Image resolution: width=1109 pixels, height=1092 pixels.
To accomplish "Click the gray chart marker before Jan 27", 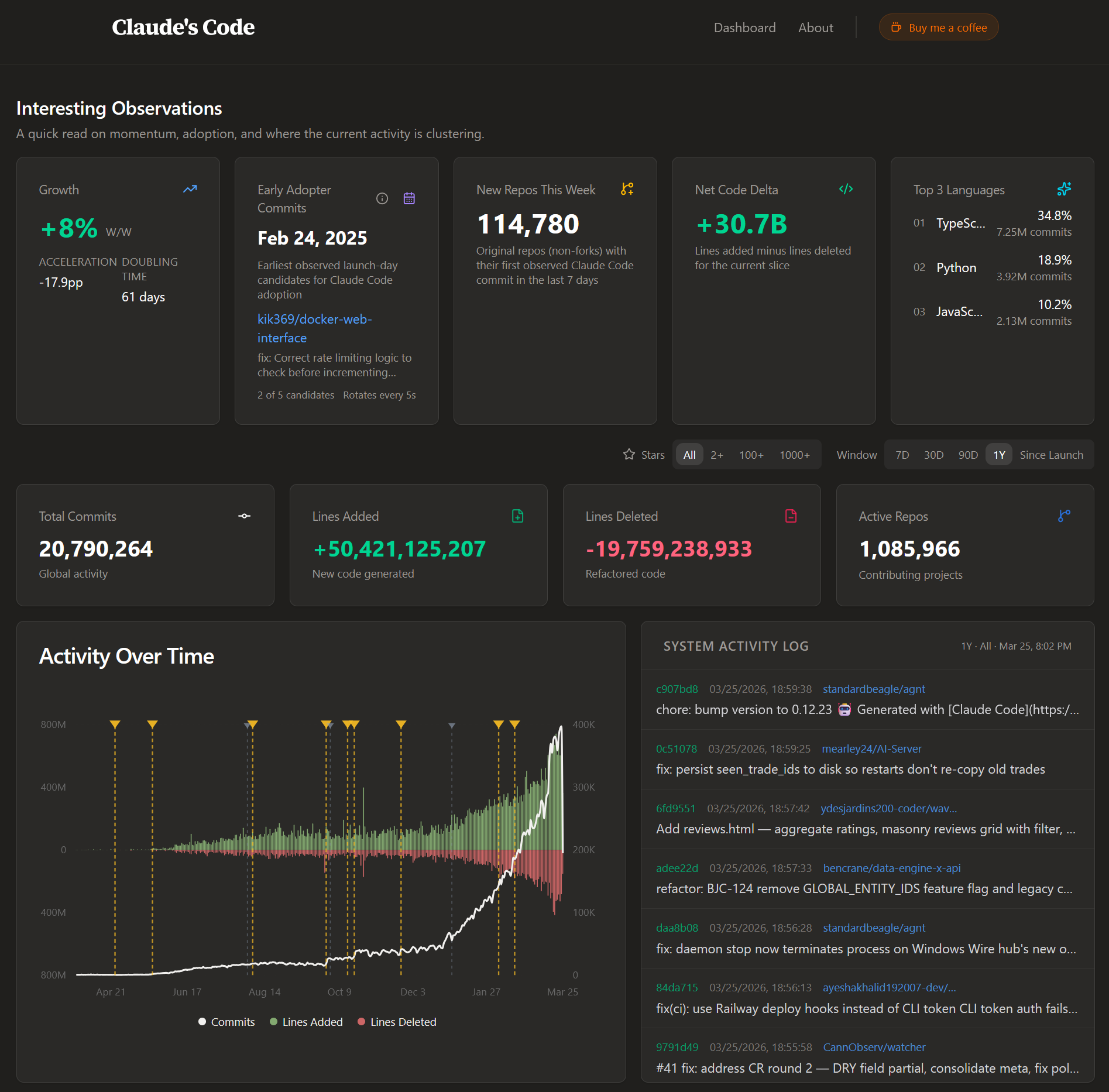I will coord(452,726).
